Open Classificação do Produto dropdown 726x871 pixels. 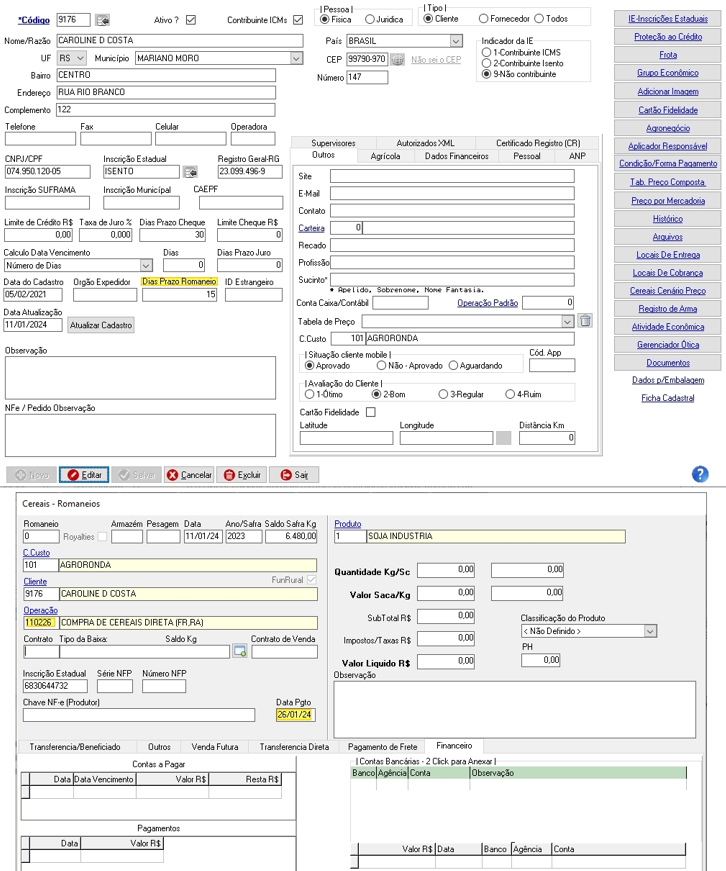[650, 632]
